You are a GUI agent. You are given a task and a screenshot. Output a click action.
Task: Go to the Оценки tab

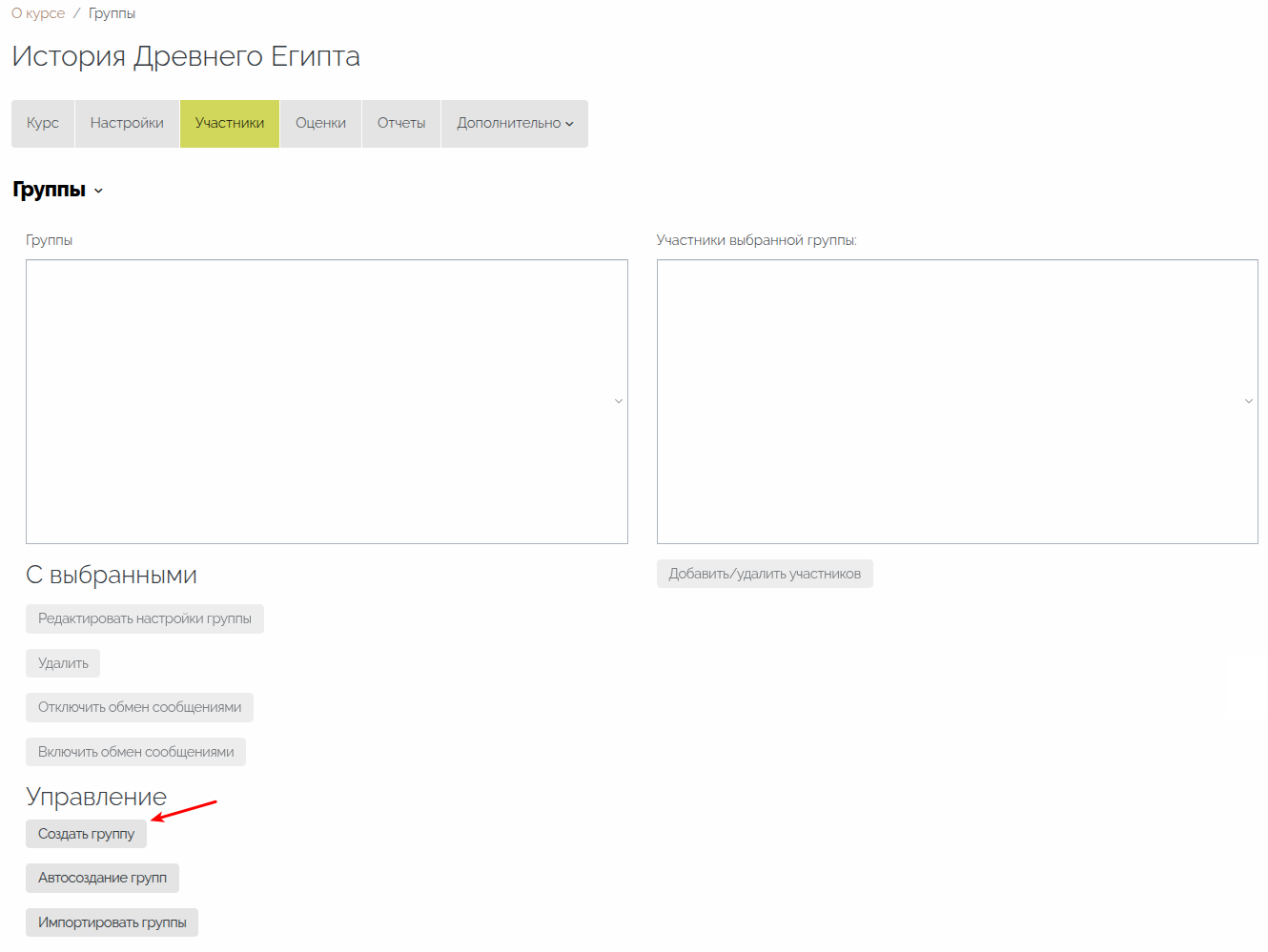point(320,123)
